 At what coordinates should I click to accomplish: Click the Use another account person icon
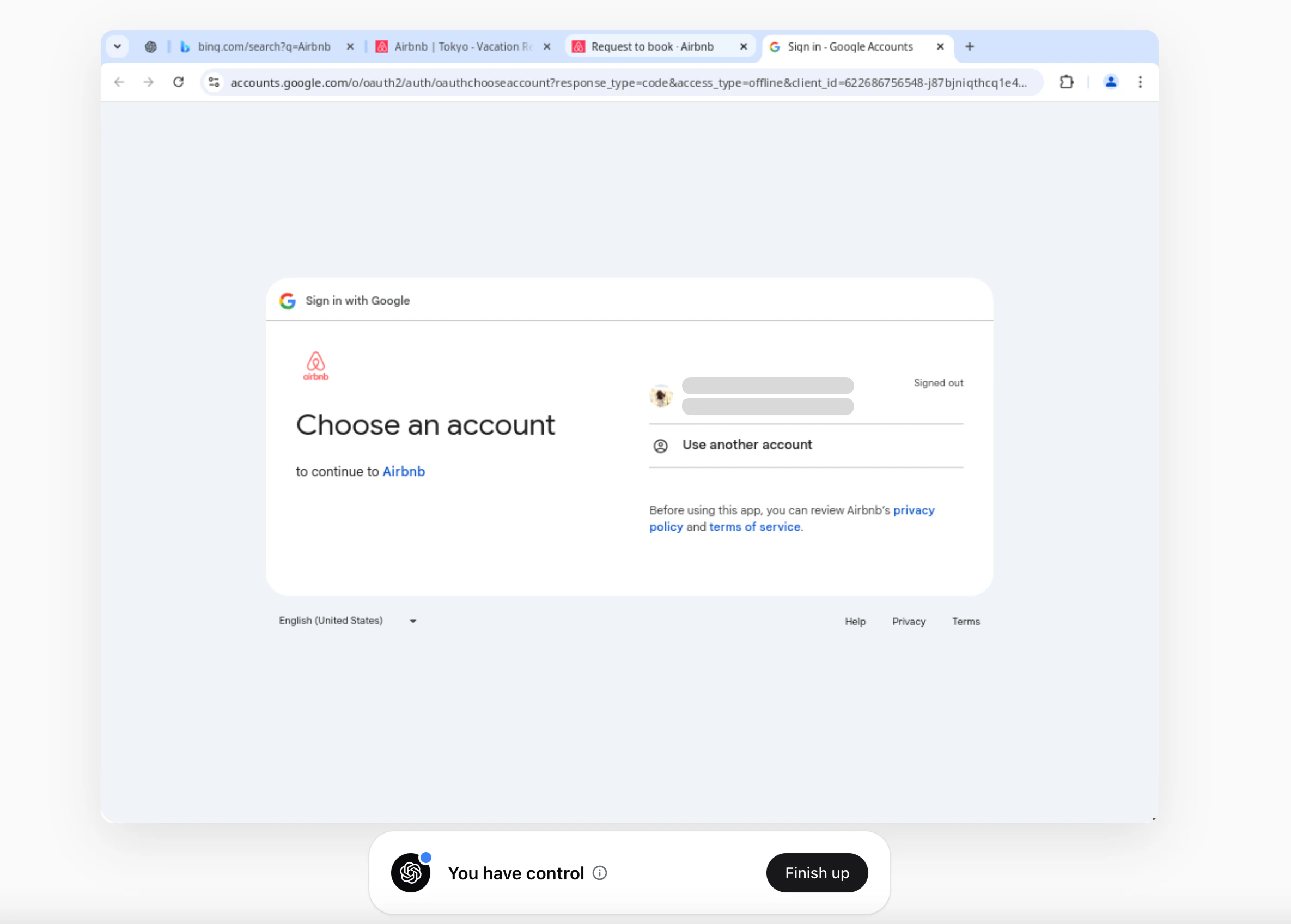coord(660,446)
